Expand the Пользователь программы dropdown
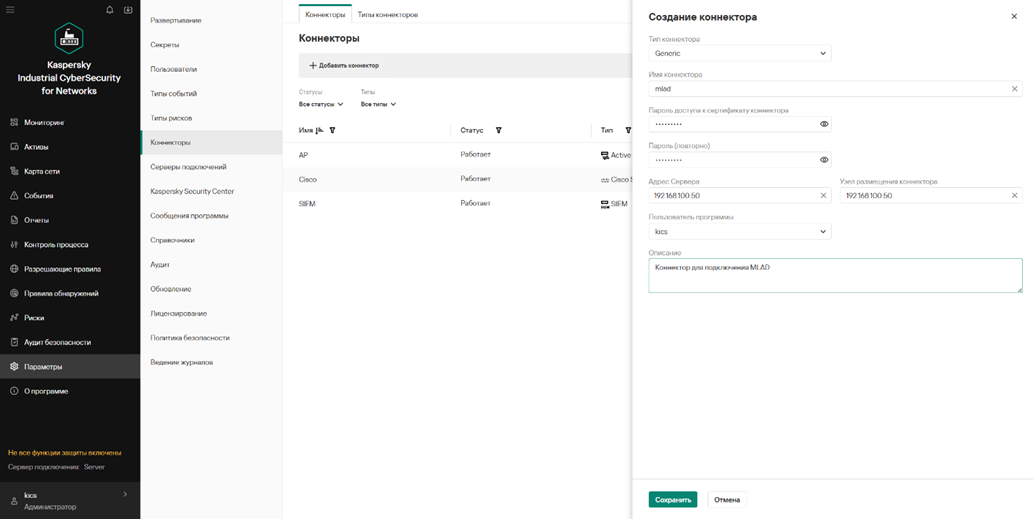 [739, 231]
